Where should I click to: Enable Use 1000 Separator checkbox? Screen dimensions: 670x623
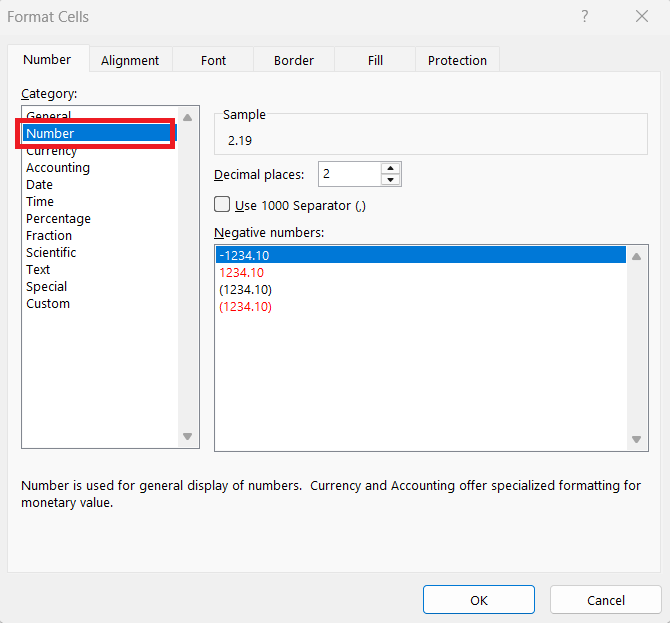click(222, 205)
